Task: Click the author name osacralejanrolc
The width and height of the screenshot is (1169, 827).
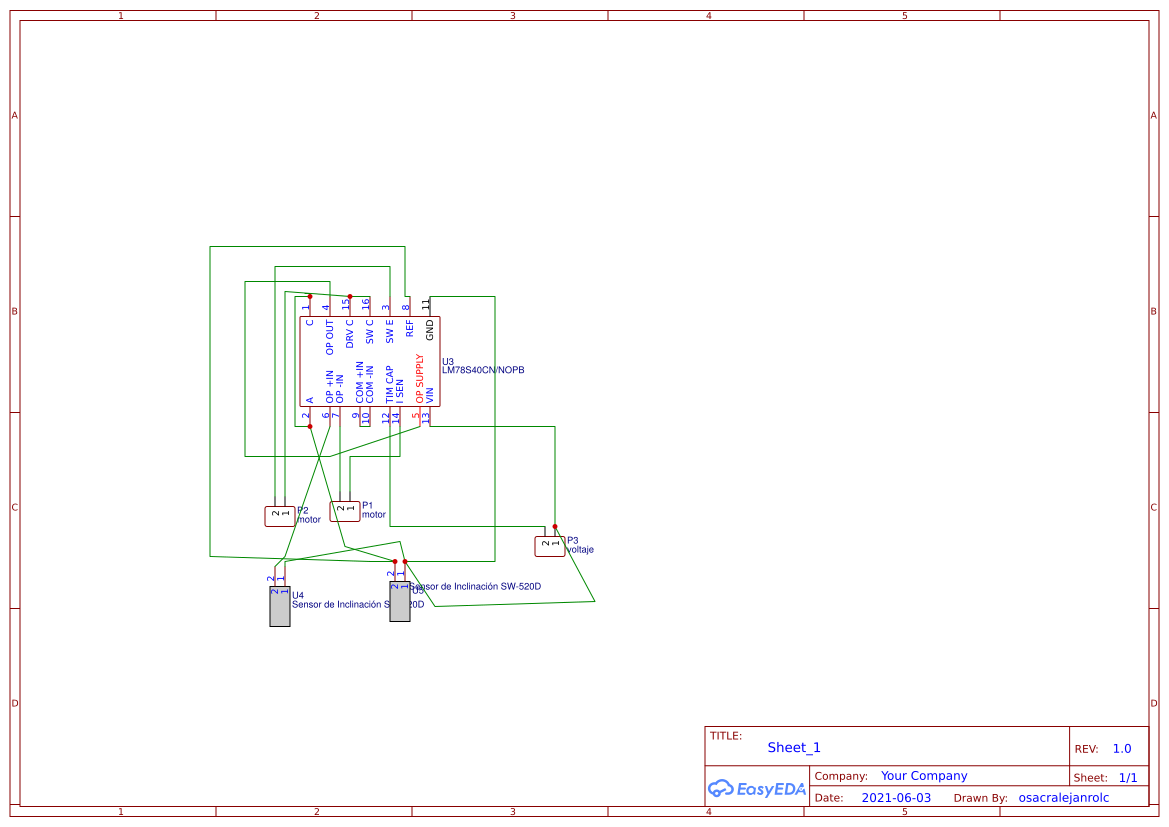Action: pos(1064,797)
